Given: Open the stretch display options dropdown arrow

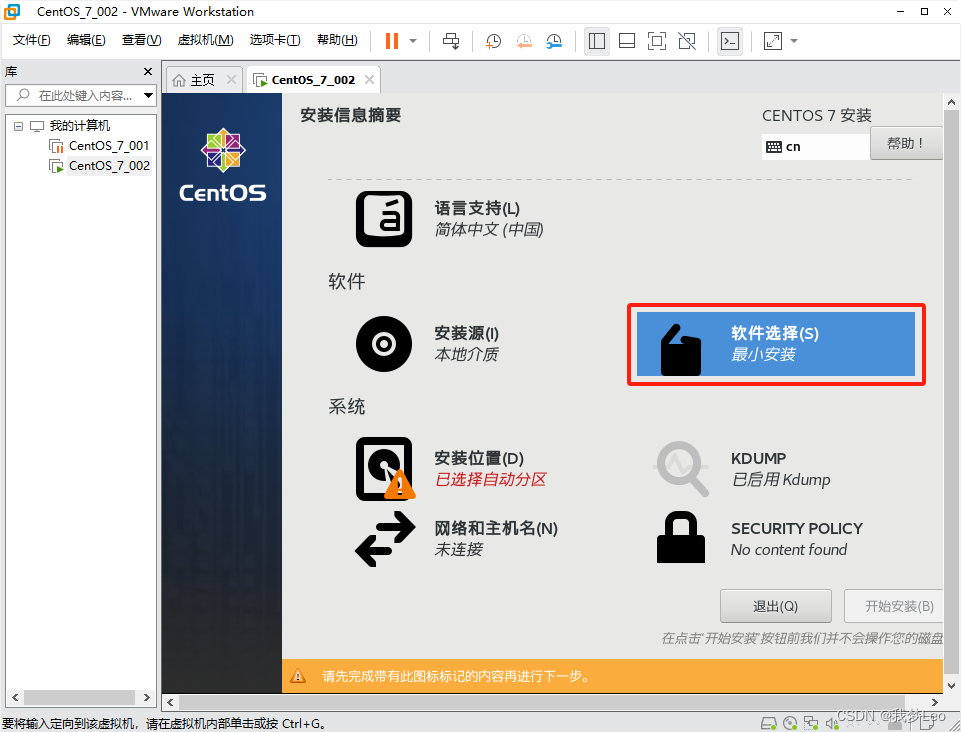Looking at the screenshot, I should point(794,41).
